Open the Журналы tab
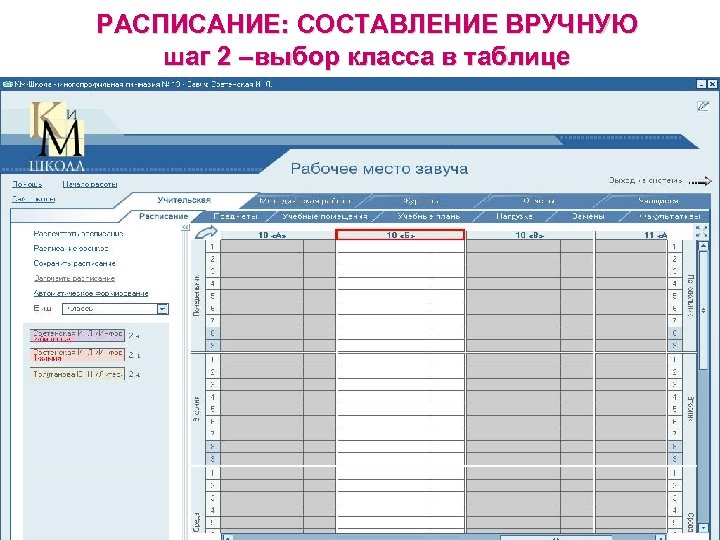The image size is (720, 540). pyautogui.click(x=420, y=201)
